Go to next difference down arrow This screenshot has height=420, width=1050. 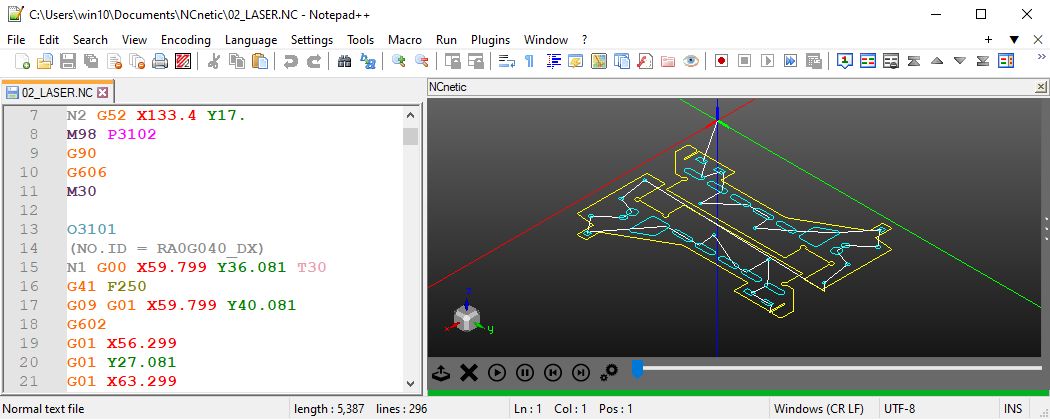(x=960, y=62)
